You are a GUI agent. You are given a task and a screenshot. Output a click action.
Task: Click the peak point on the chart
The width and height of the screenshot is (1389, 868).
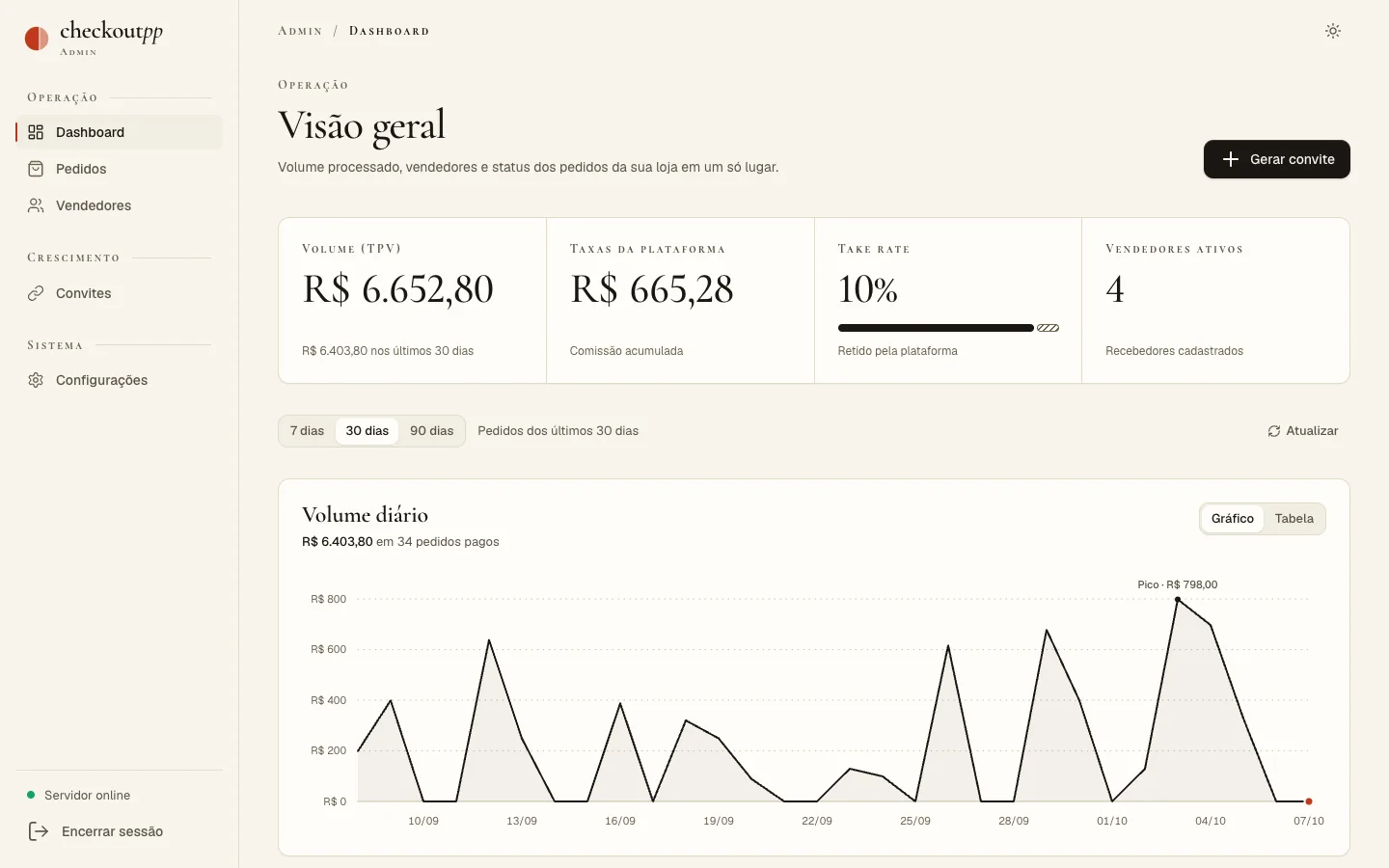pos(1178,600)
